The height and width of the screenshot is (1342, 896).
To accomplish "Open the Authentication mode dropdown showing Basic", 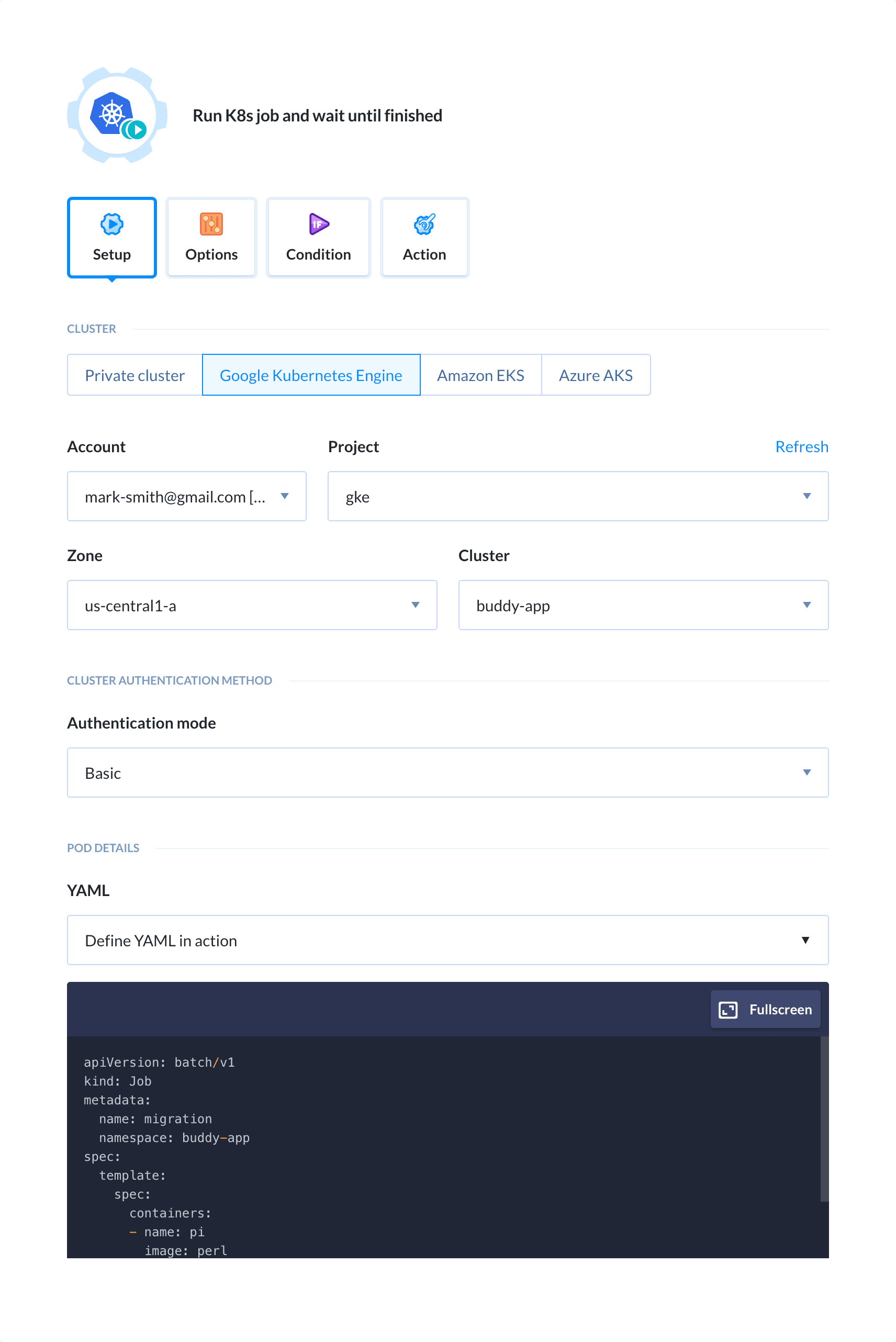I will tap(807, 773).
